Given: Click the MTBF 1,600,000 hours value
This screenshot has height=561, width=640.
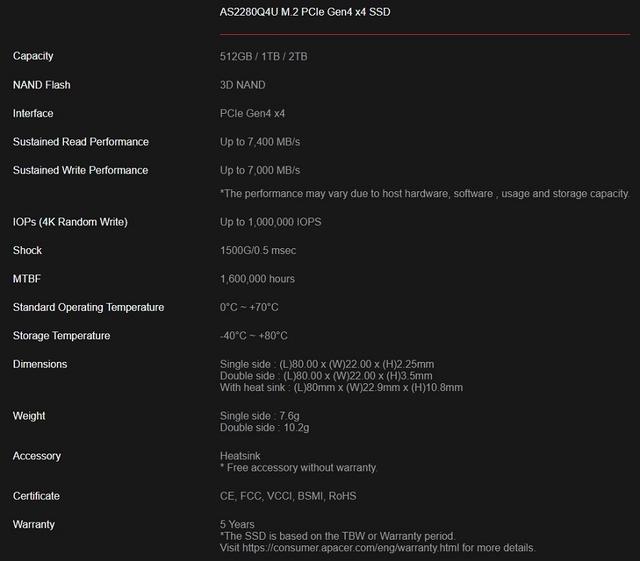Looking at the screenshot, I should pyautogui.click(x=257, y=279).
